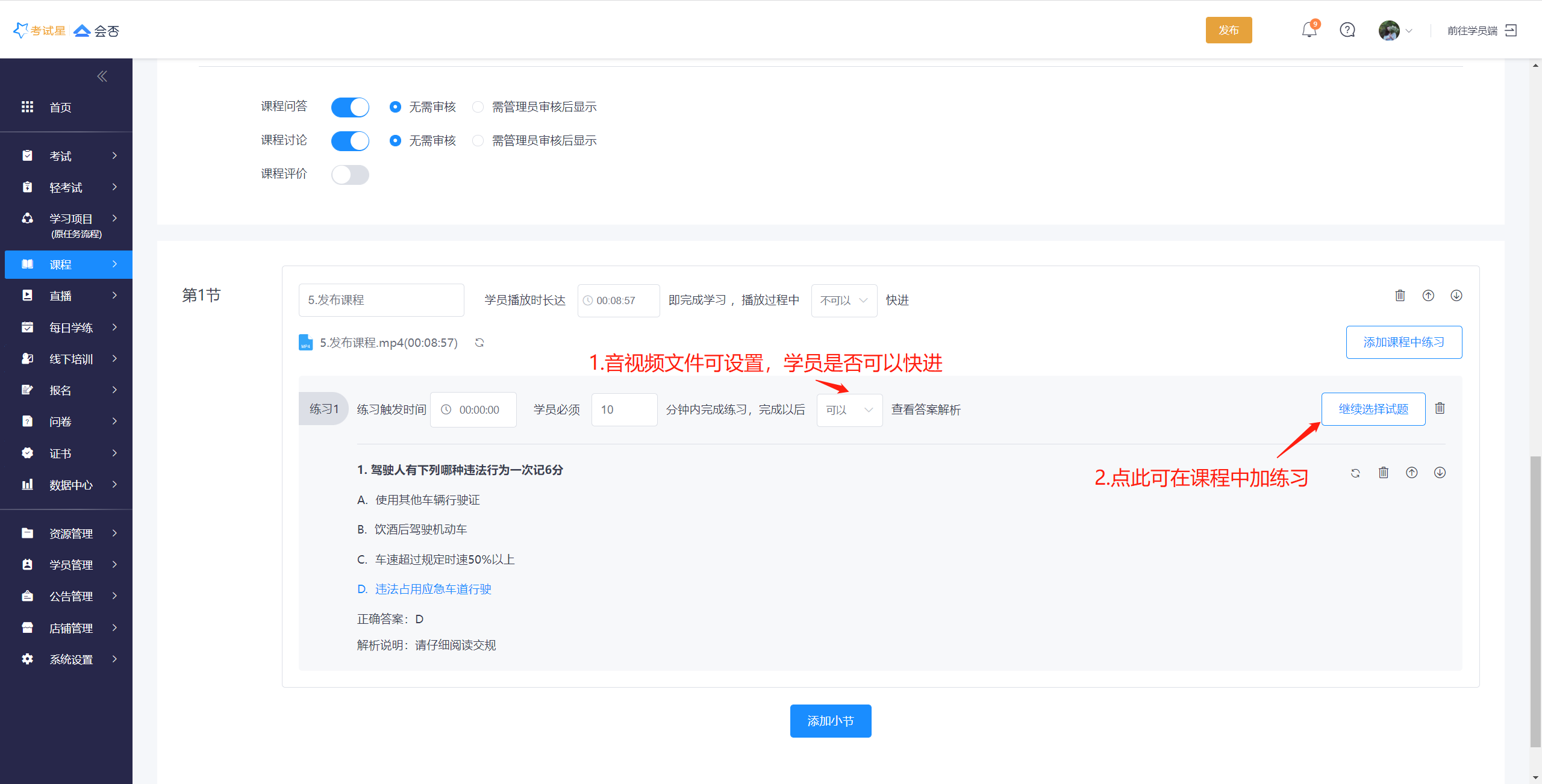
Task: Collapse the sidebar with double-chevron icon
Action: click(102, 76)
